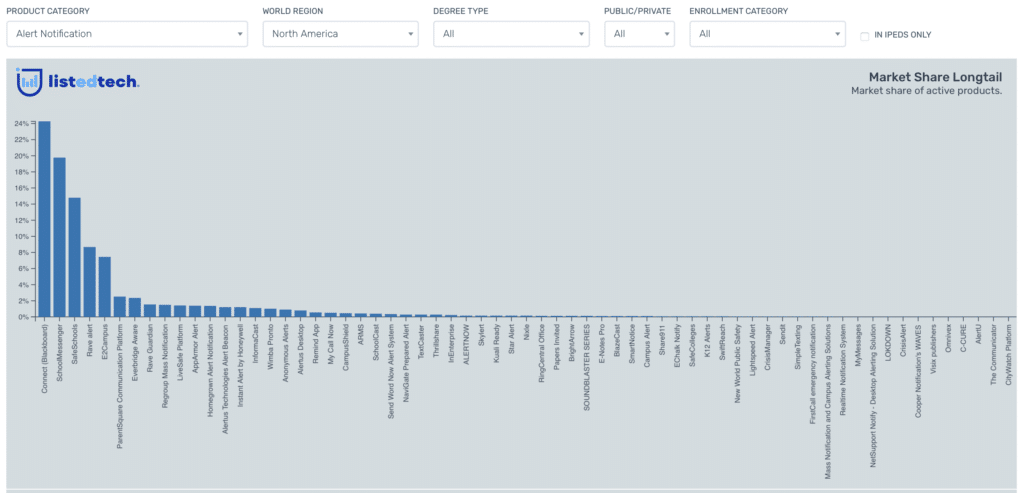Click the LiveSafe Platform label

coord(180,351)
